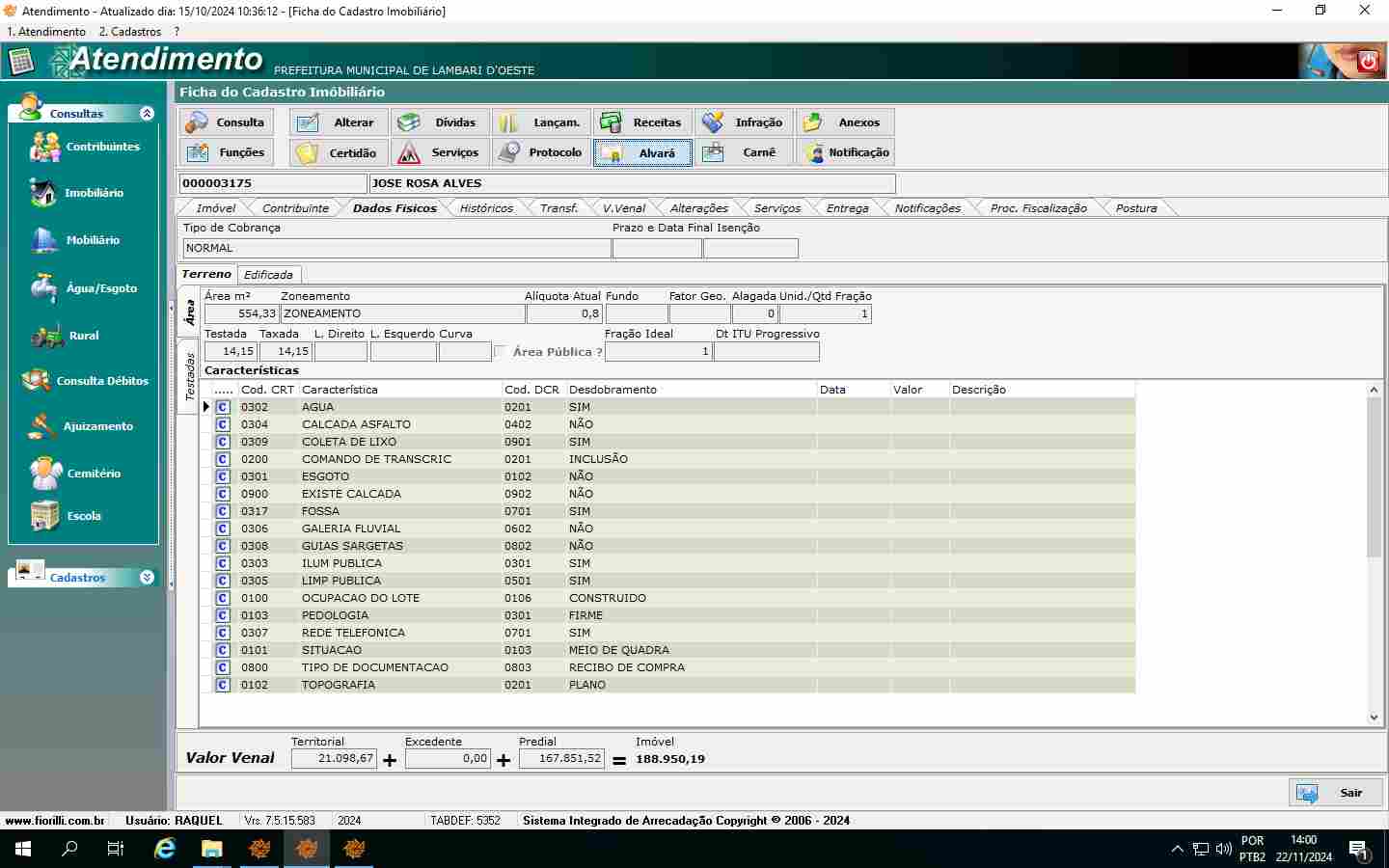
Task: Click the Sair button
Action: coord(1335,793)
